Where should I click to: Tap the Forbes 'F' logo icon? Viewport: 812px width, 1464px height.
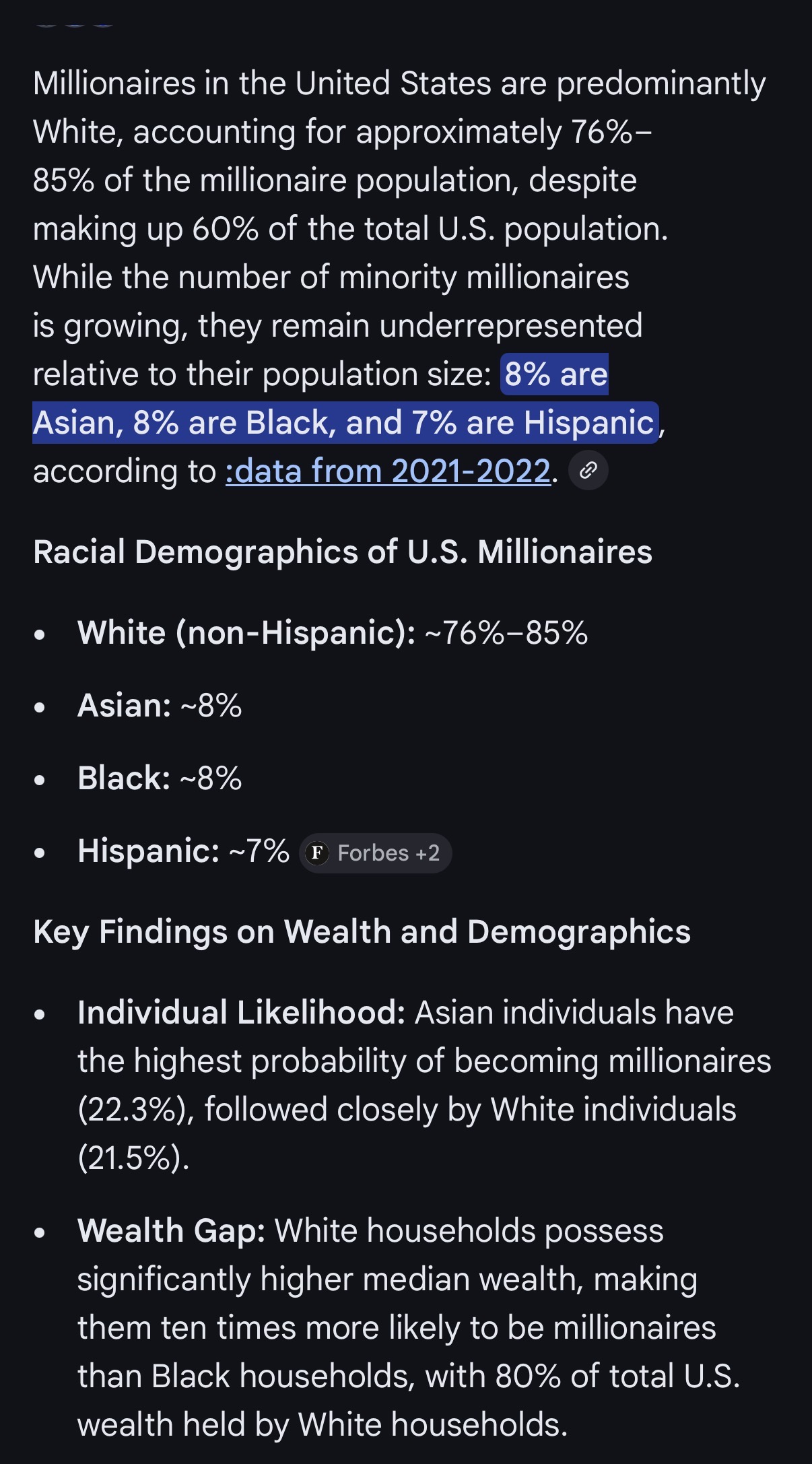tap(317, 853)
